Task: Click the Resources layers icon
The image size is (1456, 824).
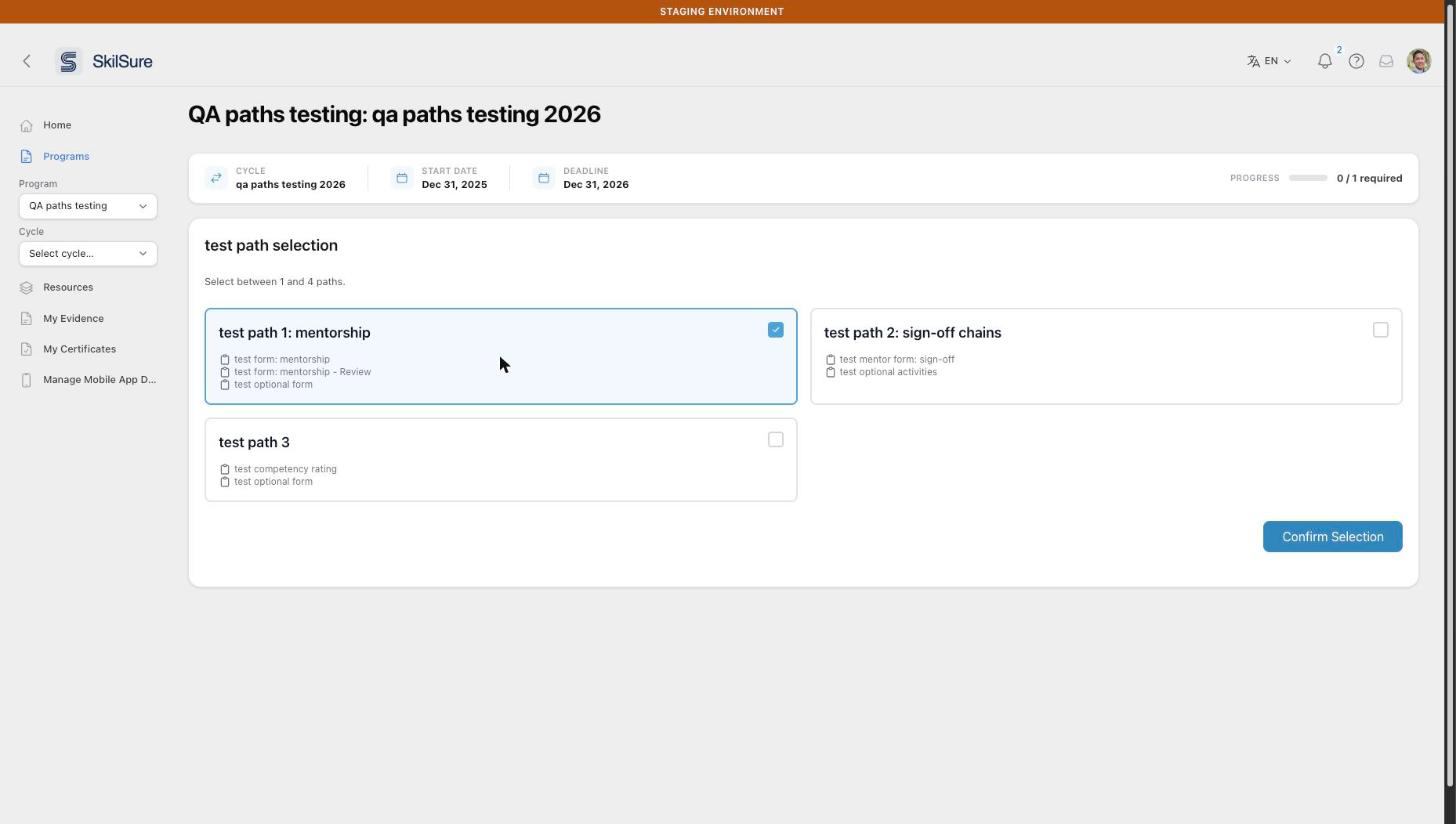Action: pyautogui.click(x=26, y=287)
